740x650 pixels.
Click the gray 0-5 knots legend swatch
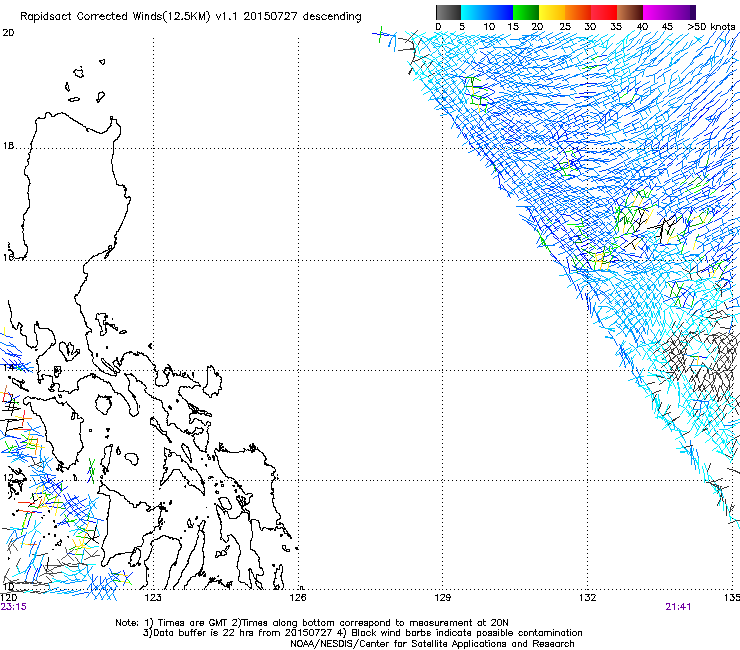448,12
